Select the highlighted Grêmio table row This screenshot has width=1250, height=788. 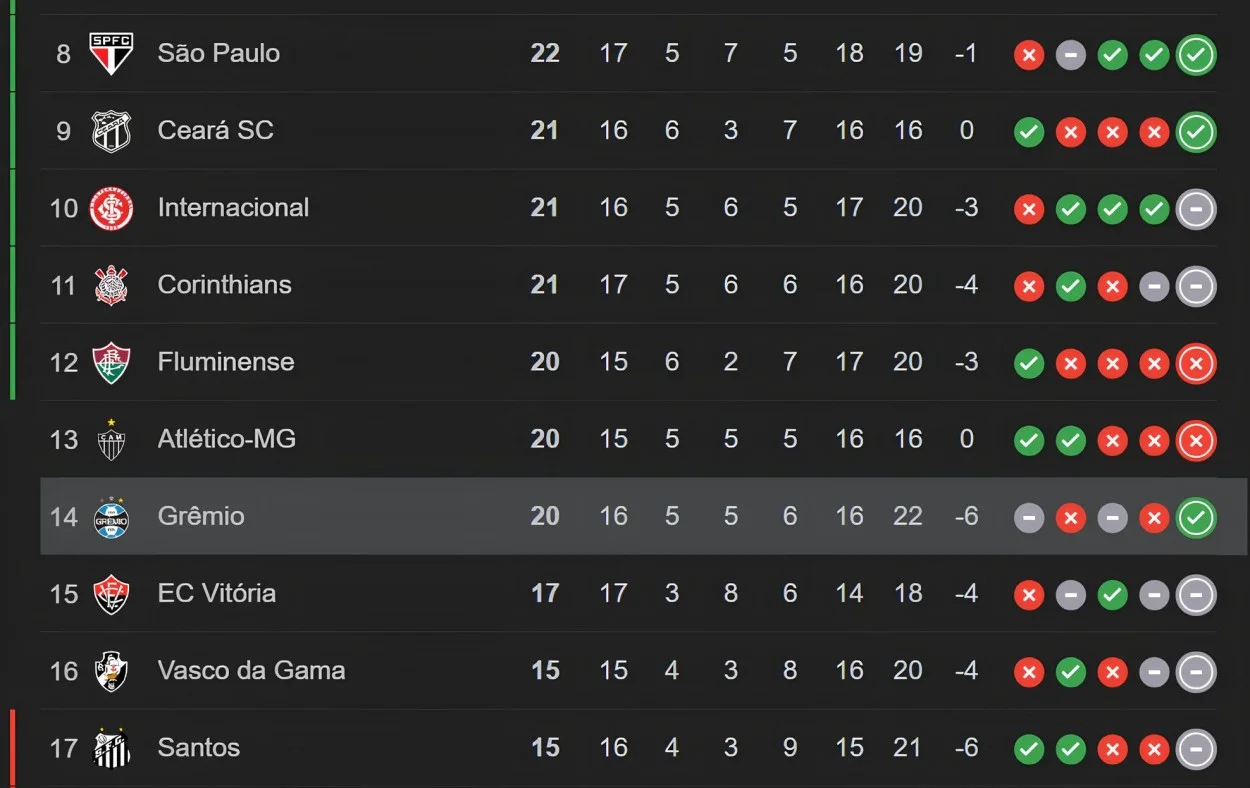coord(644,516)
